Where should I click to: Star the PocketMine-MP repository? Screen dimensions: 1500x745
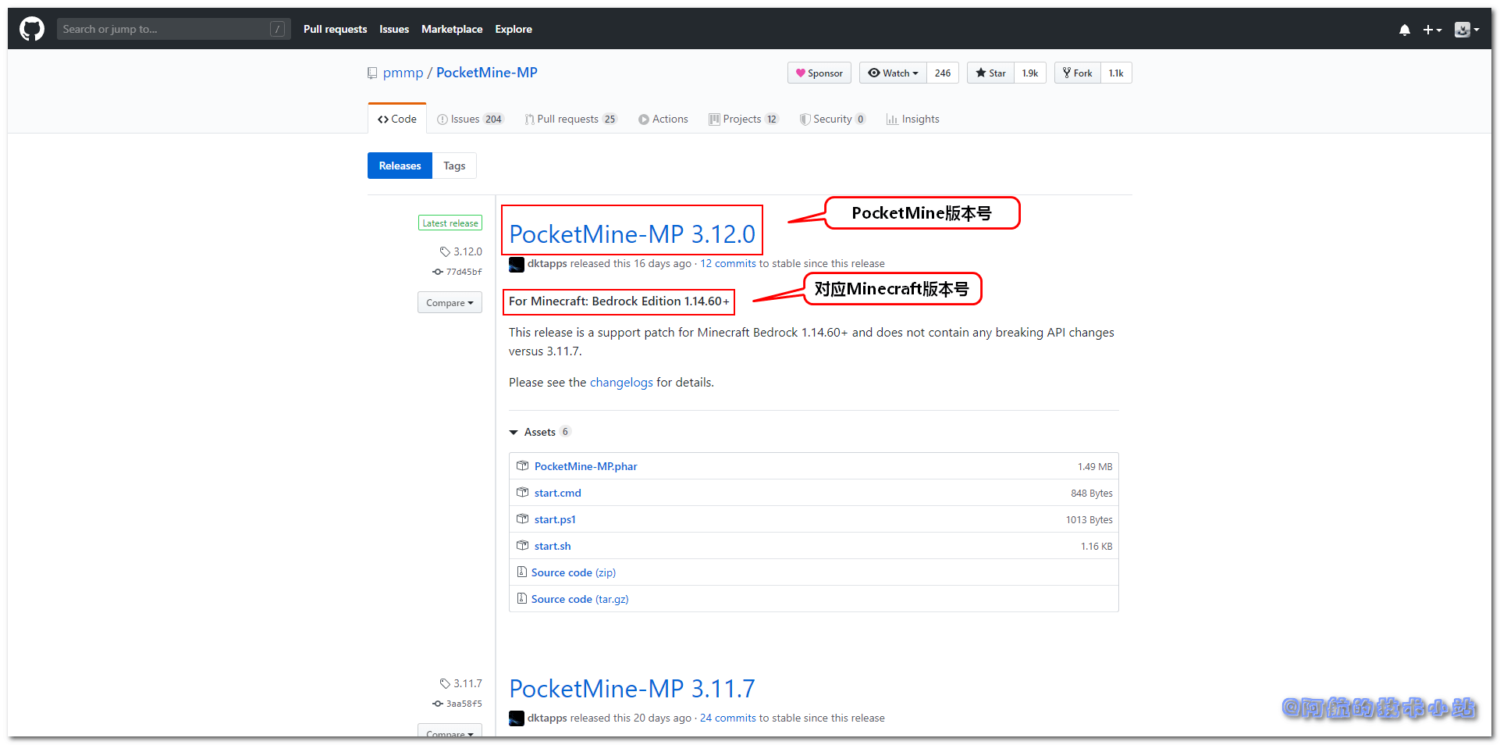tap(989, 72)
